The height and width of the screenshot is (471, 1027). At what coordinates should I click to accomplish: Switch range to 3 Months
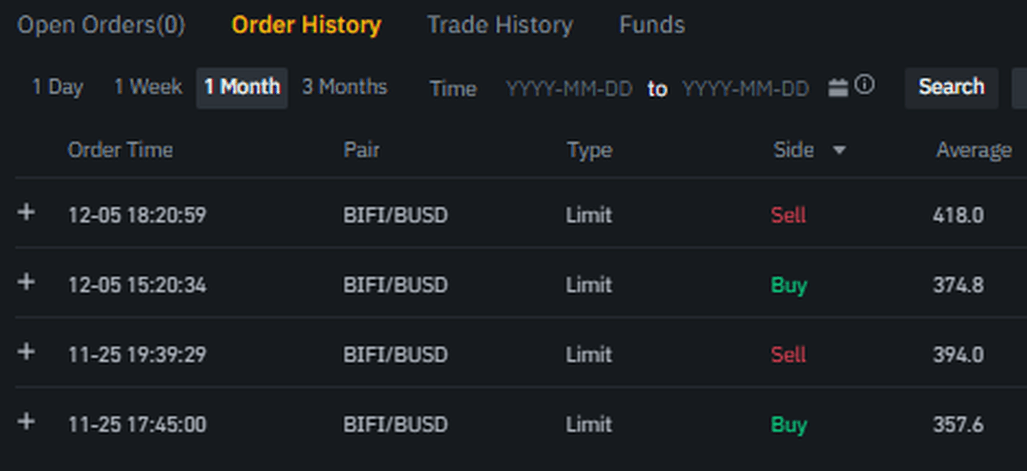point(344,87)
